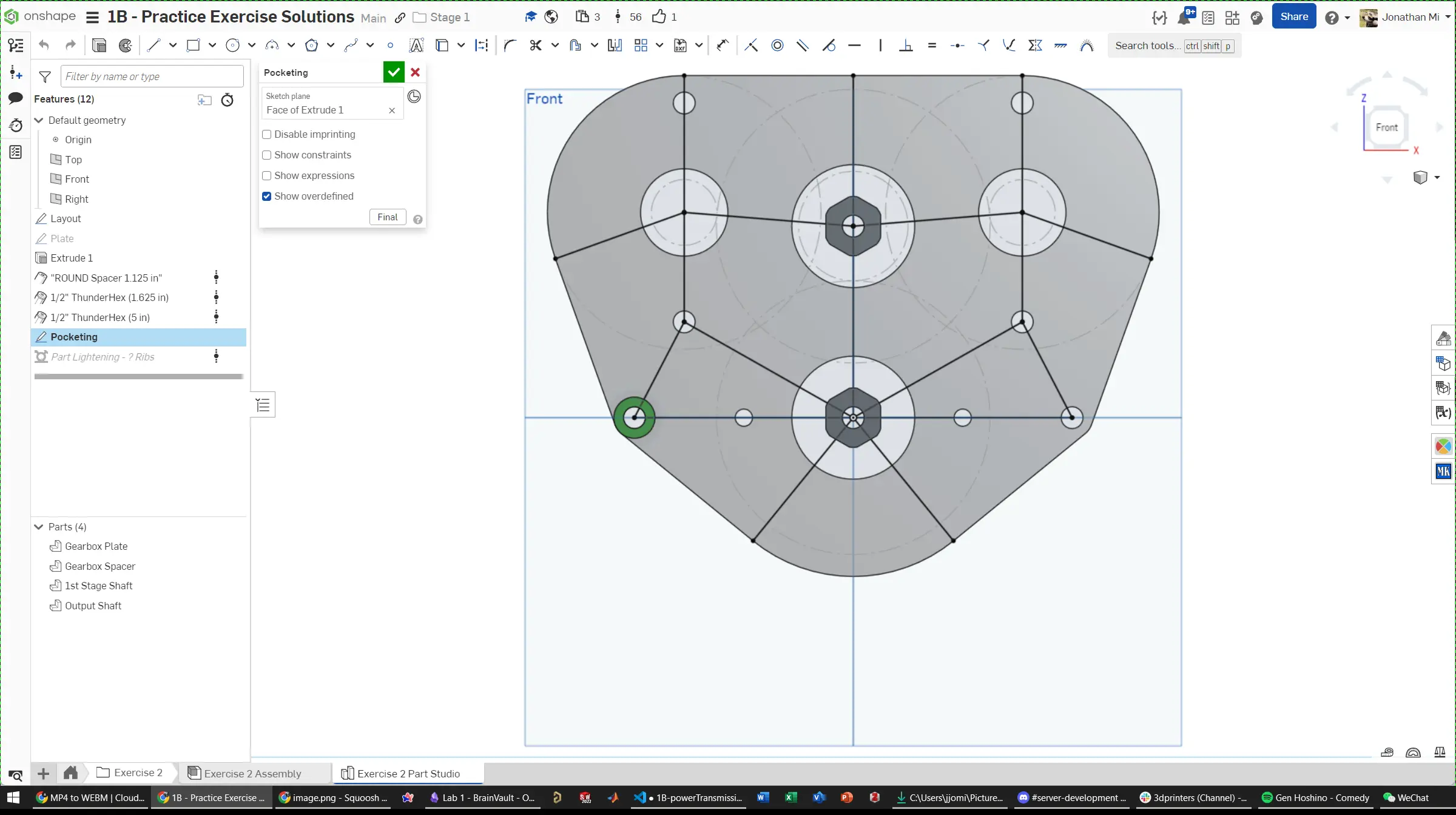1456x815 pixels.
Task: Enable Disable imprinting checkbox
Action: [x=266, y=135]
